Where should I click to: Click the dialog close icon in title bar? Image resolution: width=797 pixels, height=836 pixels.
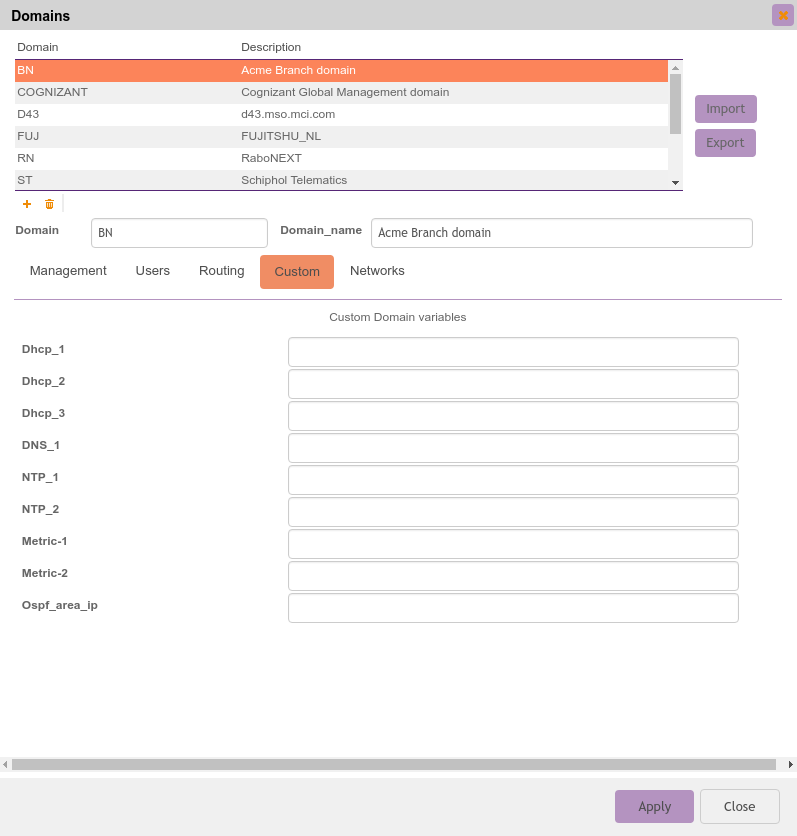pos(782,15)
